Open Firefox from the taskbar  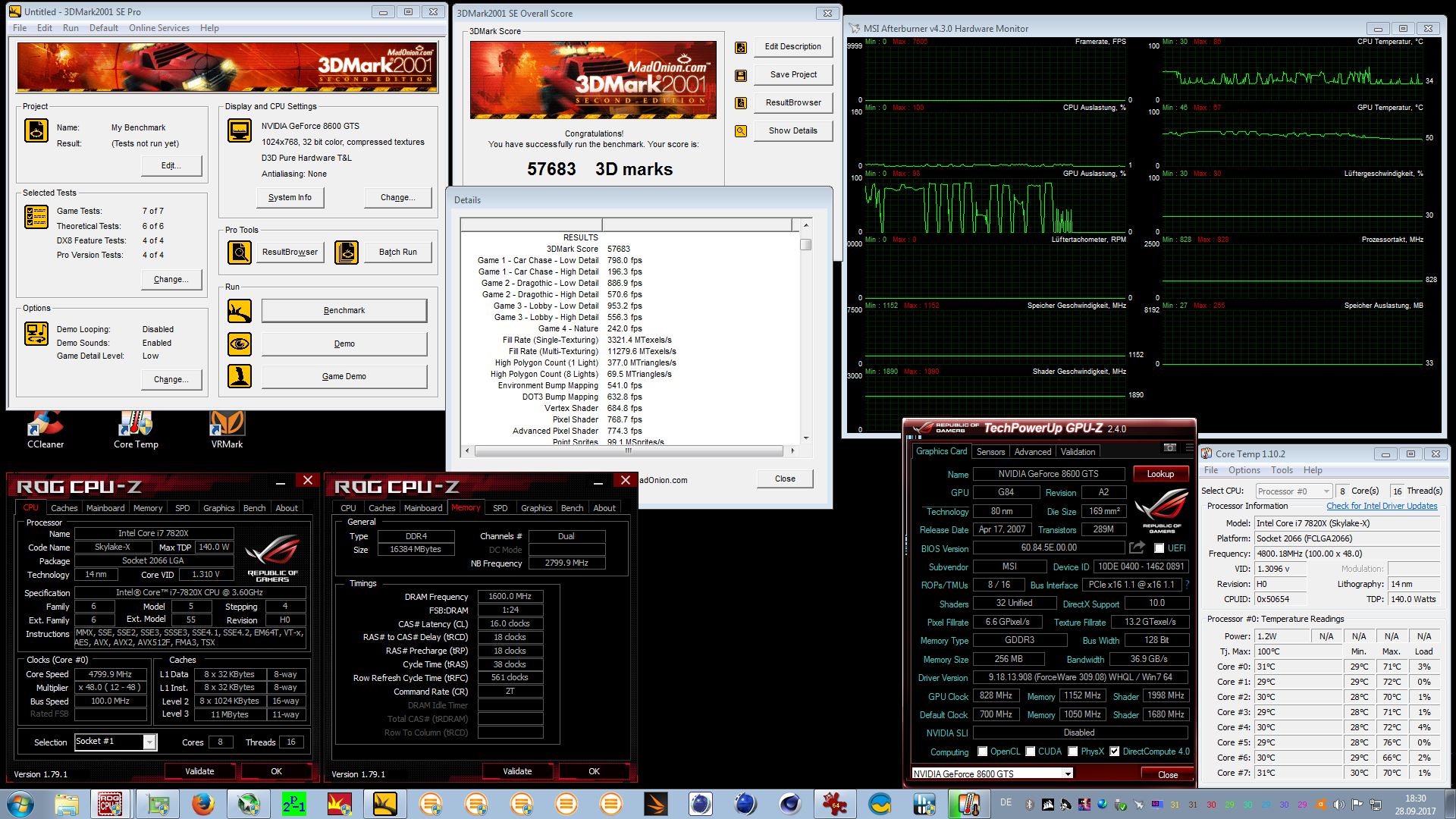(x=202, y=804)
